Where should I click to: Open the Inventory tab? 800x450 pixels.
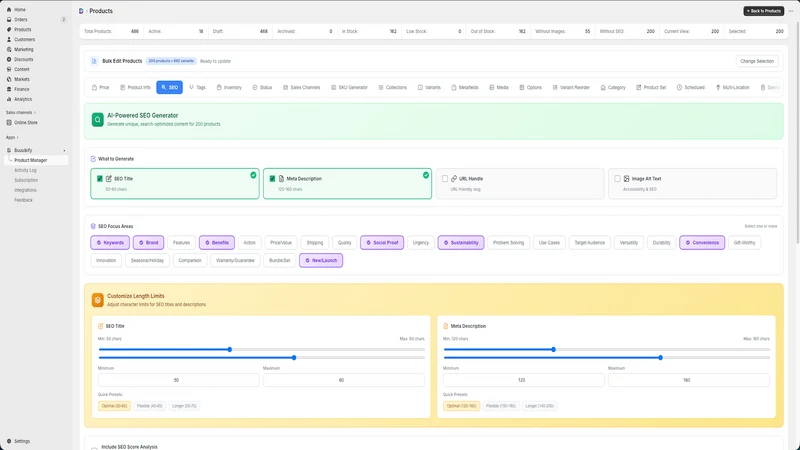pyautogui.click(x=229, y=87)
